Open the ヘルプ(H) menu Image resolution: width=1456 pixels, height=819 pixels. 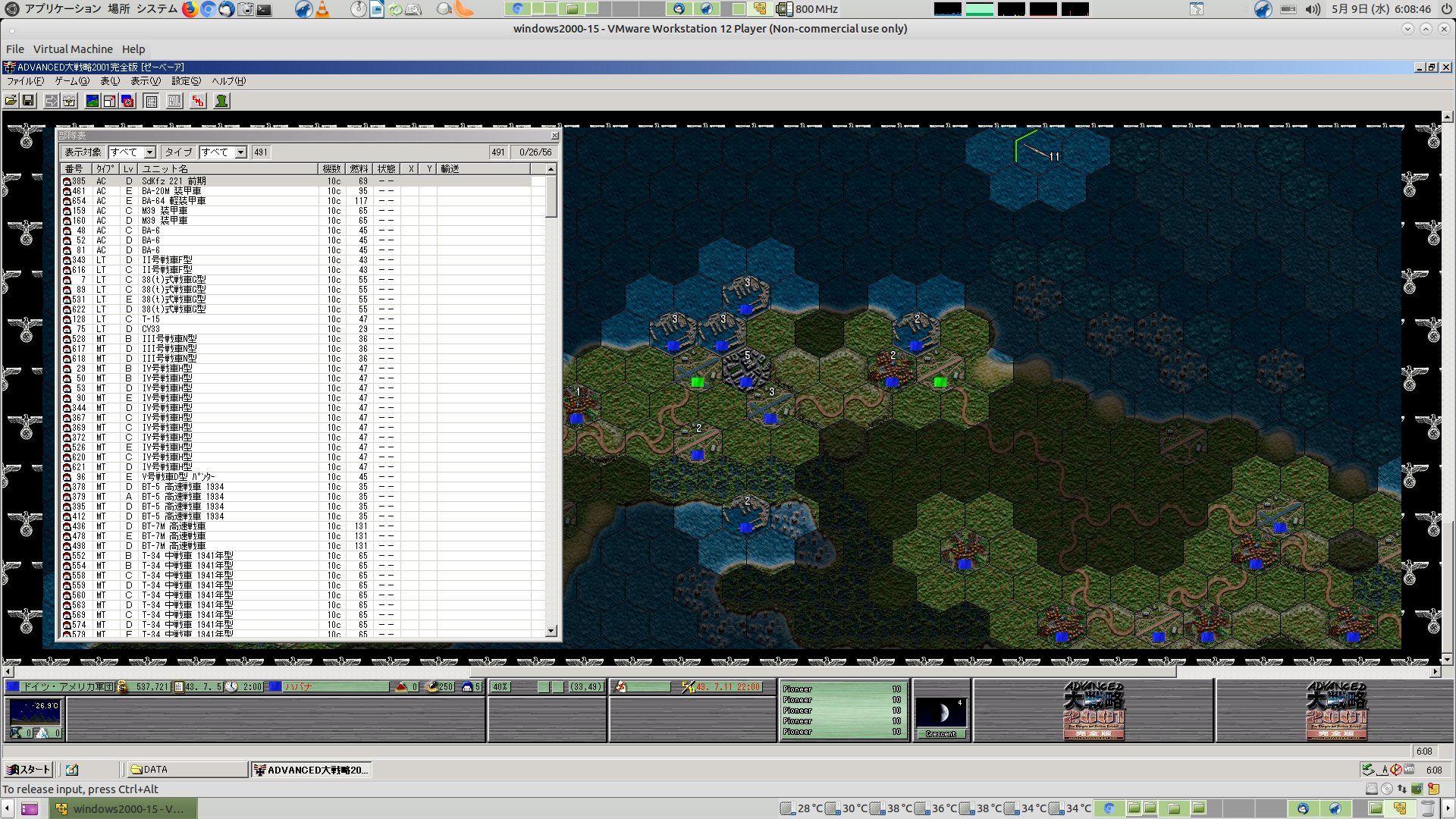click(x=228, y=81)
